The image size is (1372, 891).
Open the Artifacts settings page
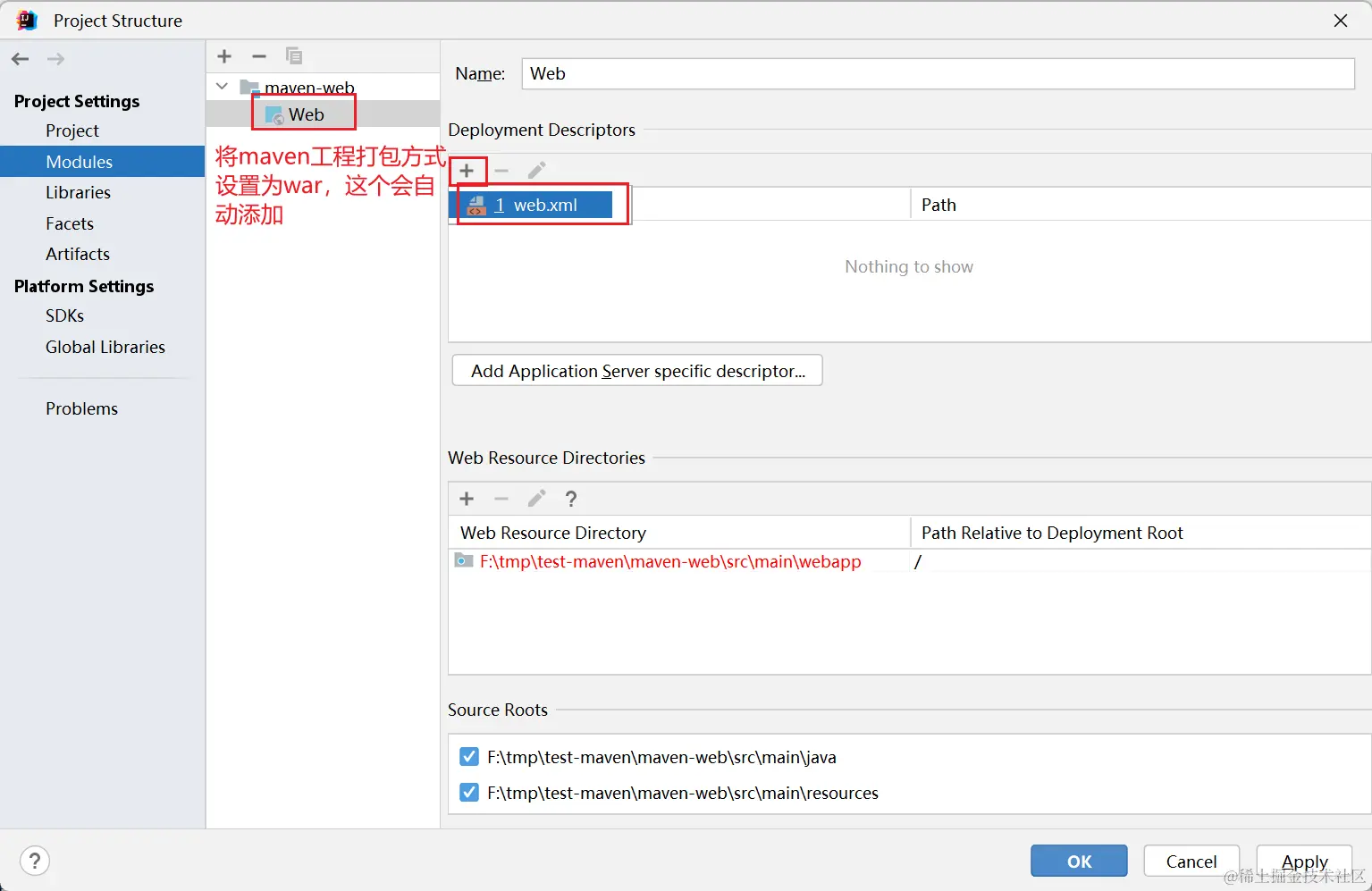click(78, 254)
